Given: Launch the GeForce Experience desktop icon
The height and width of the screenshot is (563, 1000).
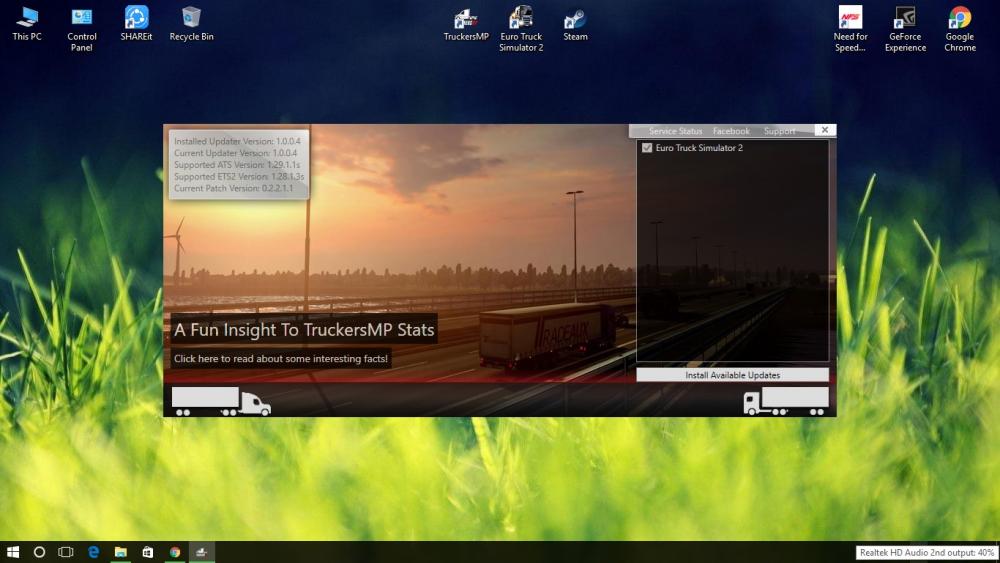Looking at the screenshot, I should pos(905,19).
